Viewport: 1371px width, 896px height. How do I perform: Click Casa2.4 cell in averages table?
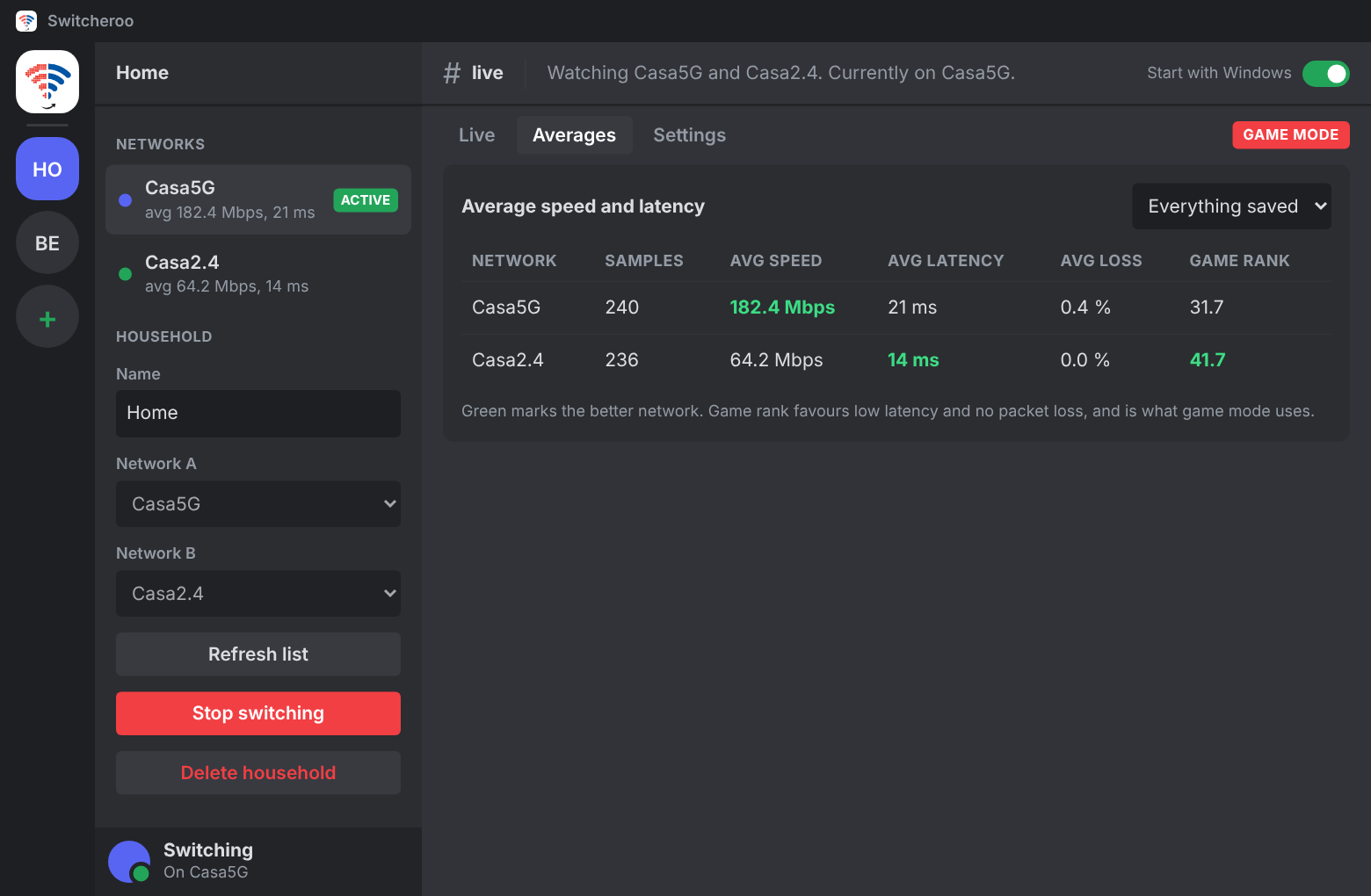508,360
